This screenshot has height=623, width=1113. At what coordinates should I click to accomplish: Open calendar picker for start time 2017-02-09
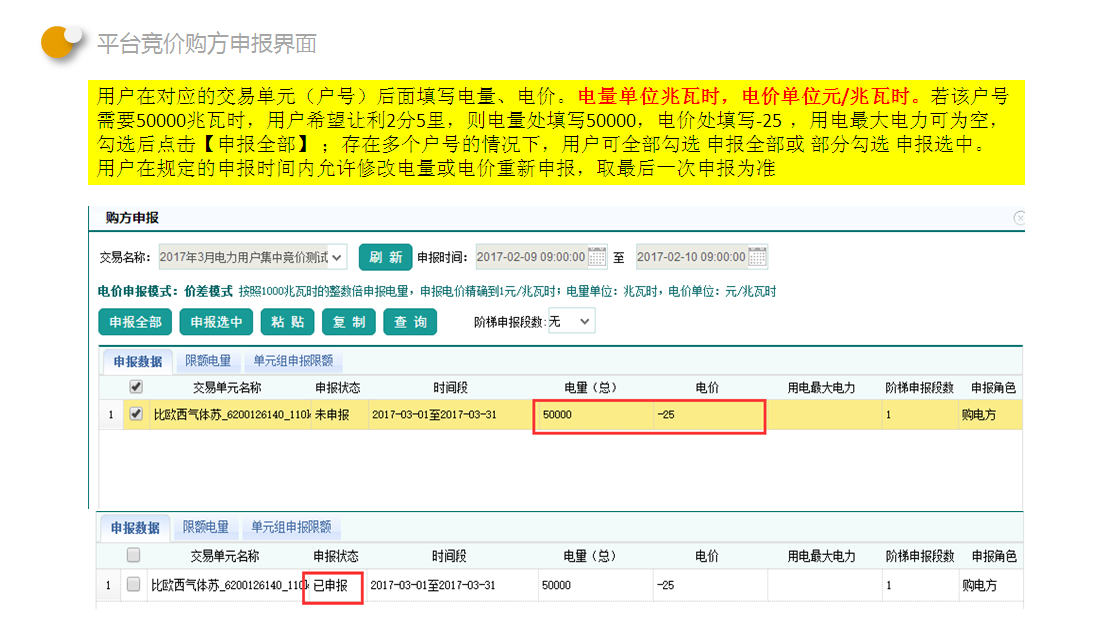597,257
